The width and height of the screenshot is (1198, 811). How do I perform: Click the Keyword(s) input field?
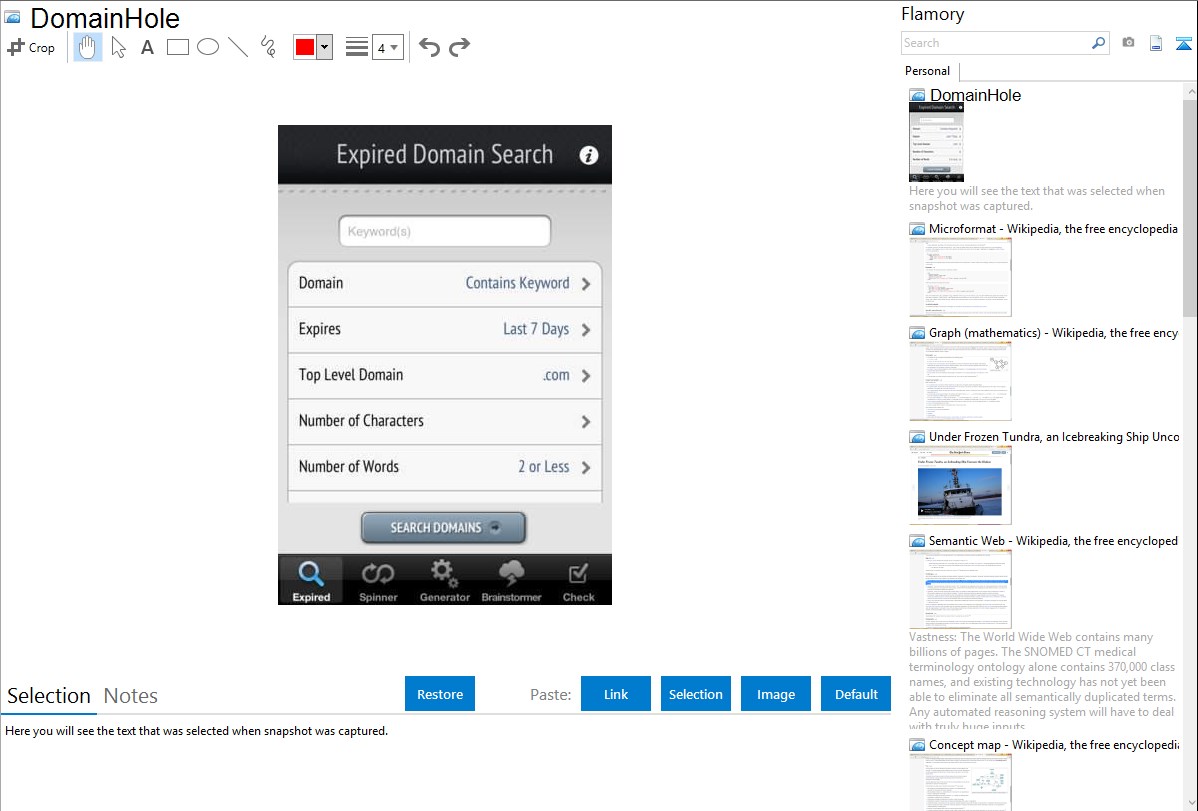coord(445,231)
